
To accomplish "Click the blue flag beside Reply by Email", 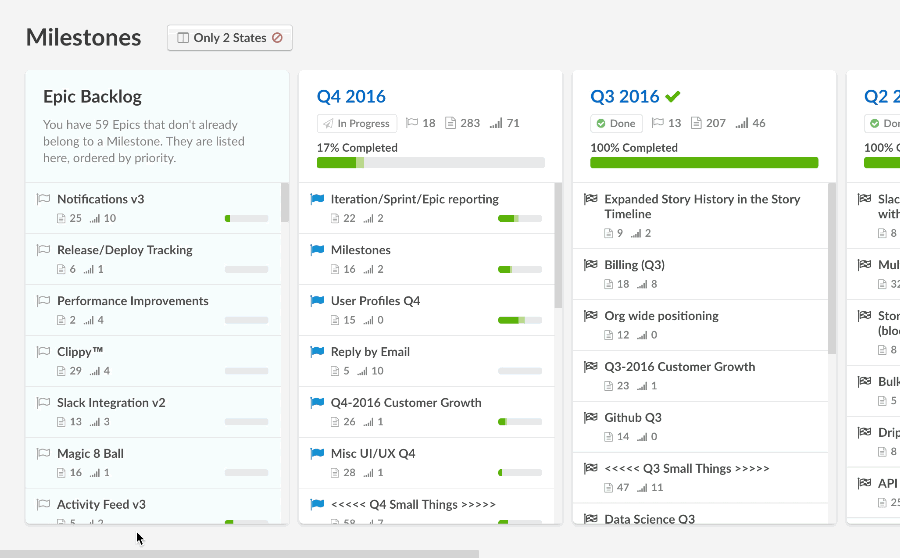I will [x=317, y=352].
